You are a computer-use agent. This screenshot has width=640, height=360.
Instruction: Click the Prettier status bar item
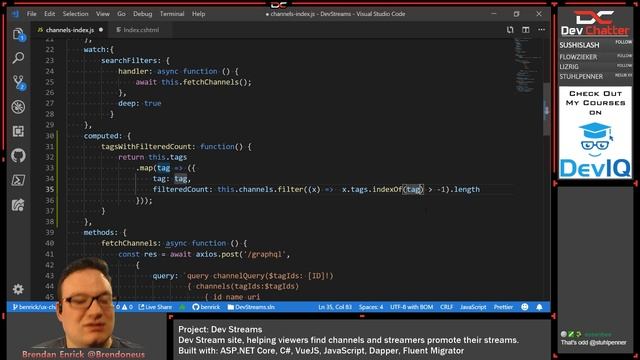tap(503, 307)
